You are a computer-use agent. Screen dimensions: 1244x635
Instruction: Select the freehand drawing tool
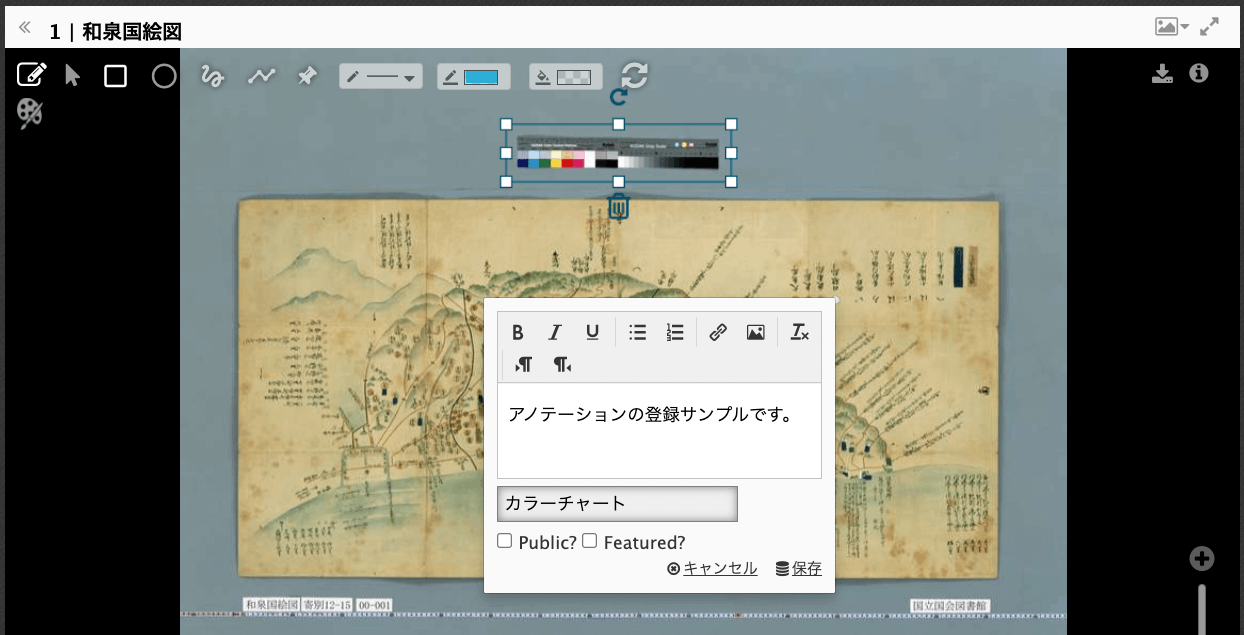click(212, 76)
